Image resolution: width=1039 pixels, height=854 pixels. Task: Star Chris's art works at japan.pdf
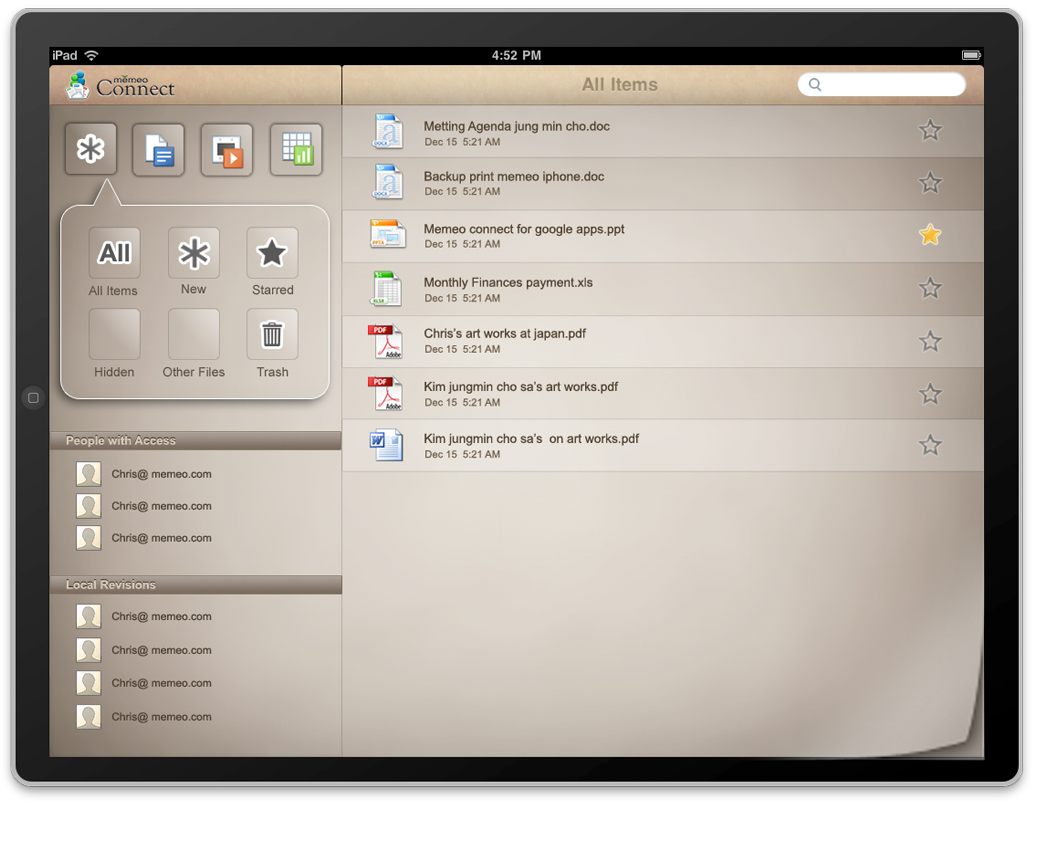click(930, 341)
